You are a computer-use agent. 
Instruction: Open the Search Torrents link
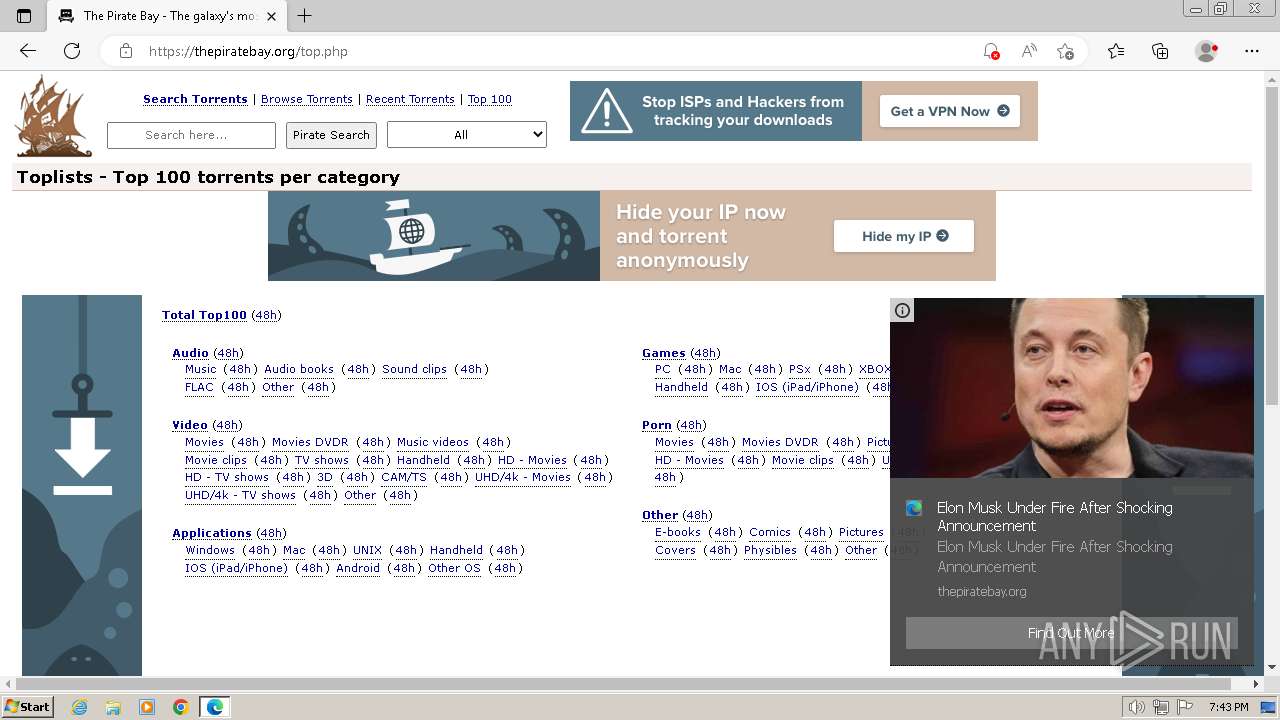195,99
